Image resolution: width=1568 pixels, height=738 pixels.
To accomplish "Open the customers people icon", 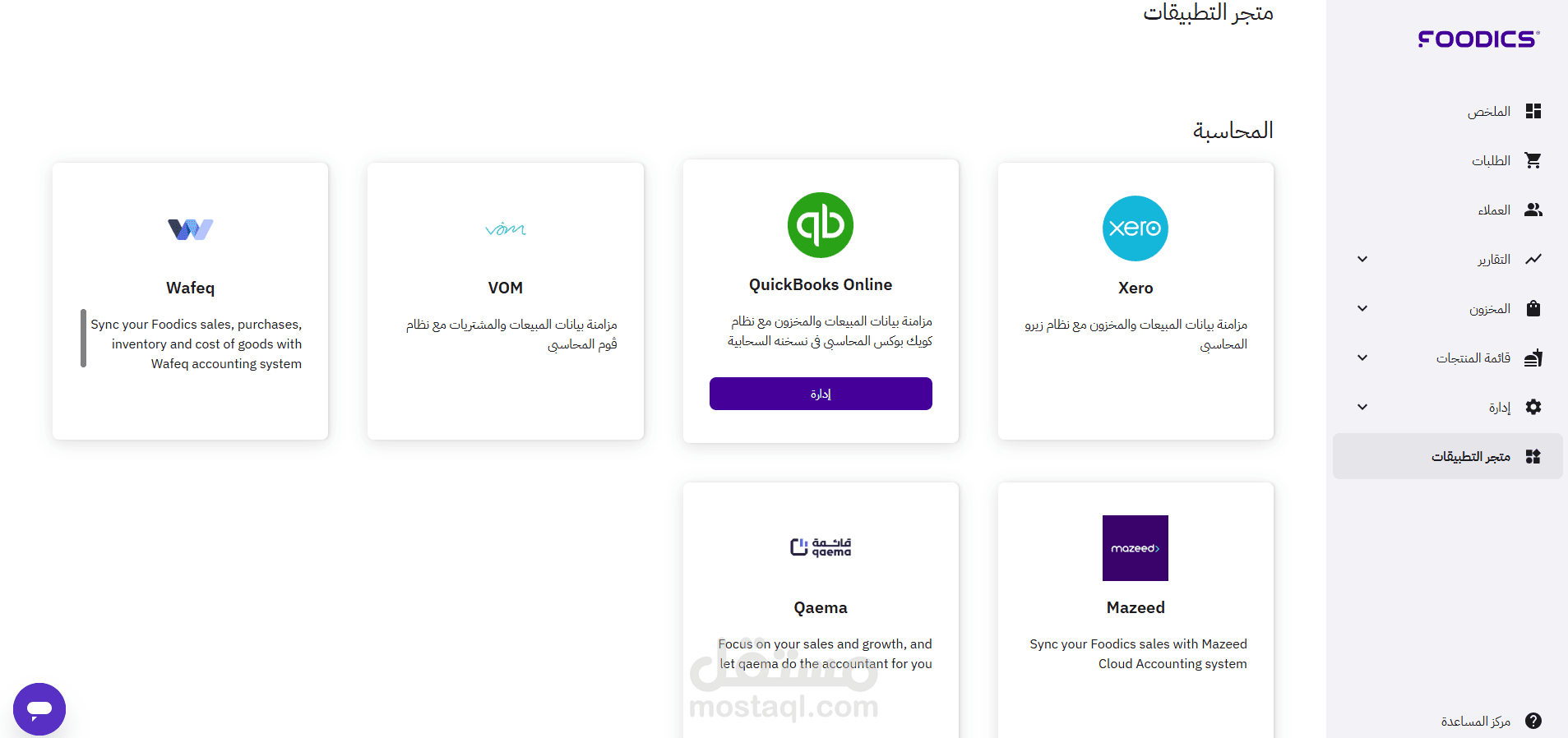I will (1533, 210).
